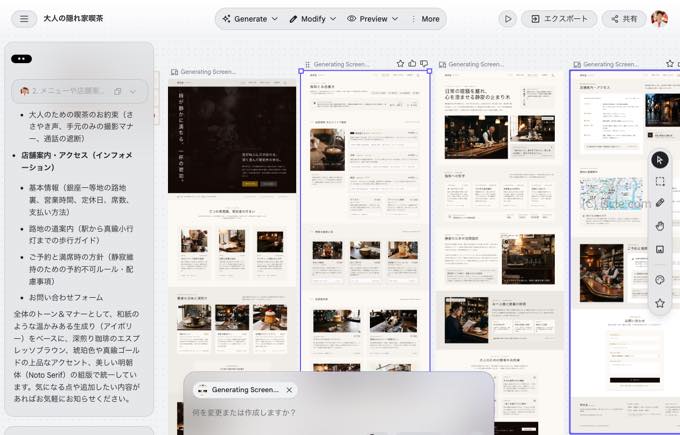The width and height of the screenshot is (680, 435).
Task: Click the third screen's 'Generating Screen...' label
Action: coord(476,64)
